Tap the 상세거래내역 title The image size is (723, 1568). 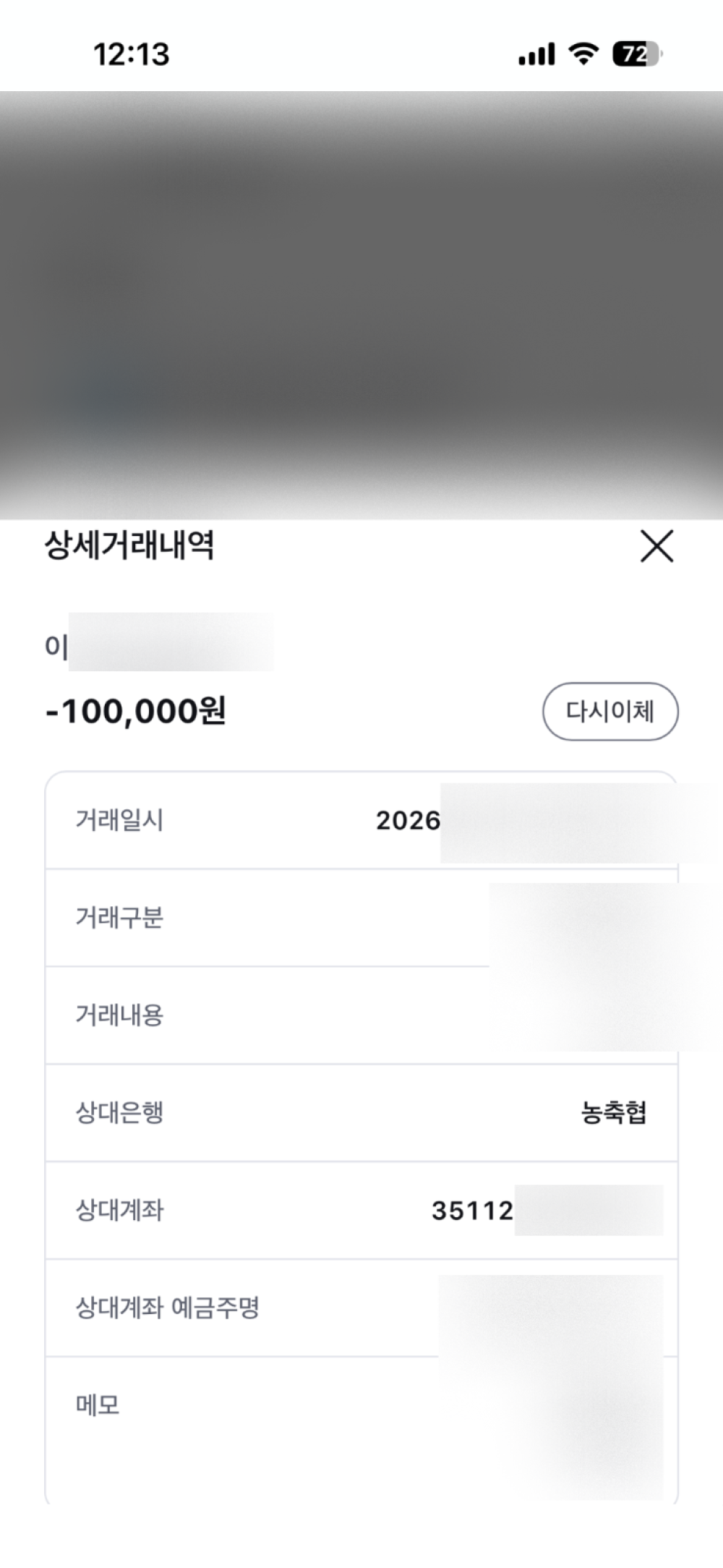point(129,545)
